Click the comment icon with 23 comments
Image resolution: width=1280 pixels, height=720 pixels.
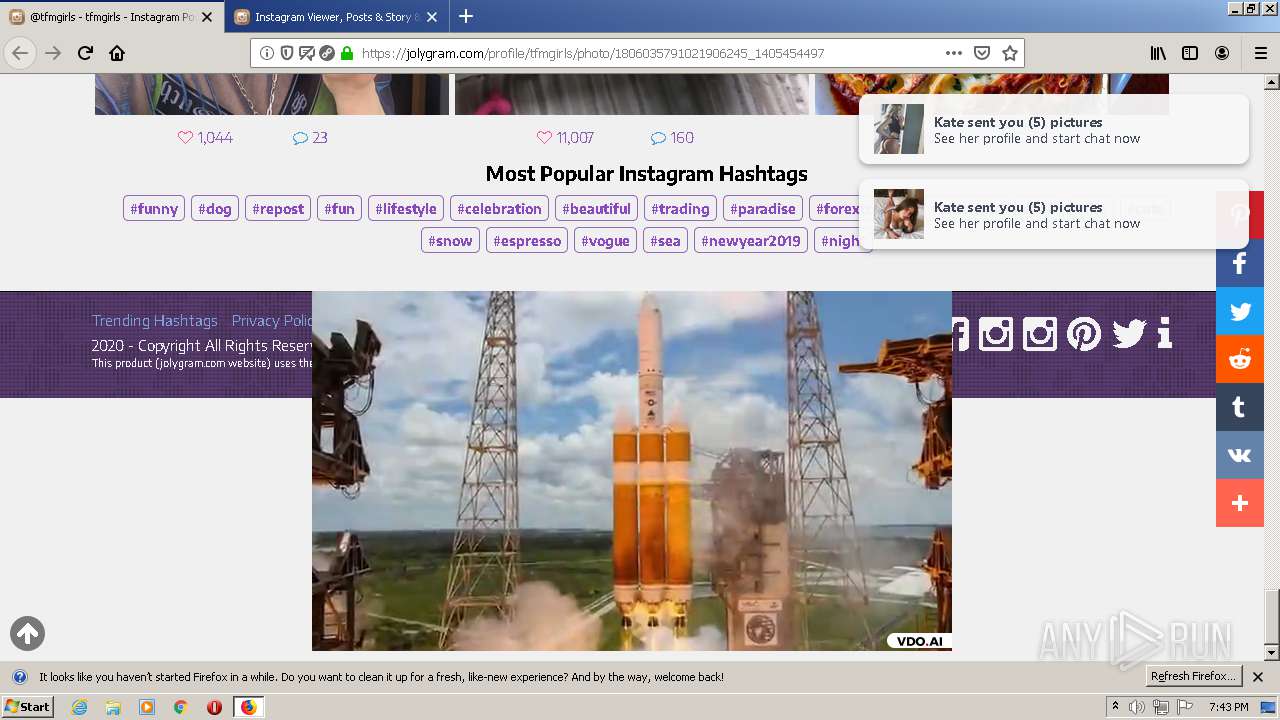[x=300, y=138]
